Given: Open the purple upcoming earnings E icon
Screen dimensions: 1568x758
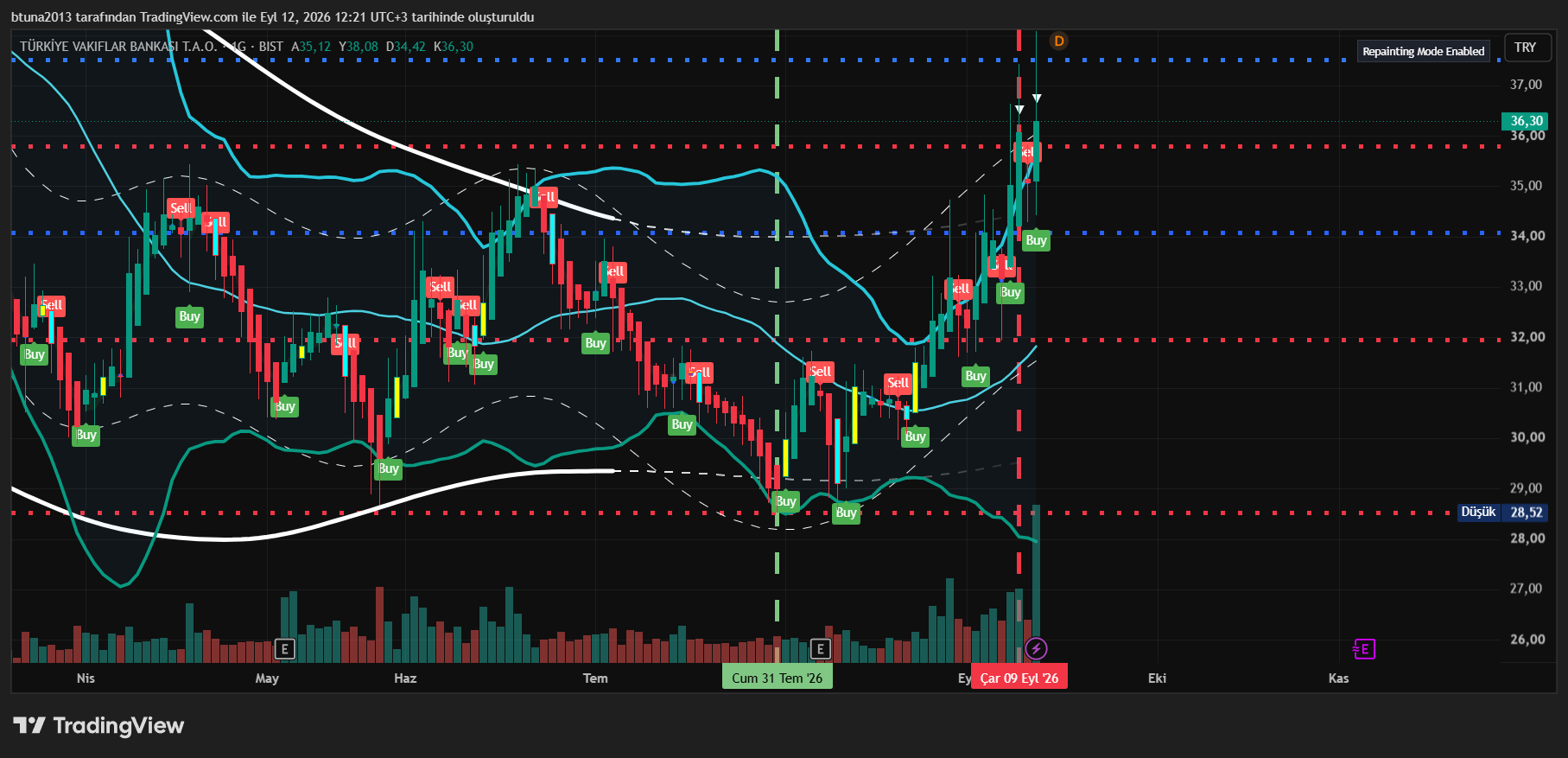Looking at the screenshot, I should (1364, 649).
